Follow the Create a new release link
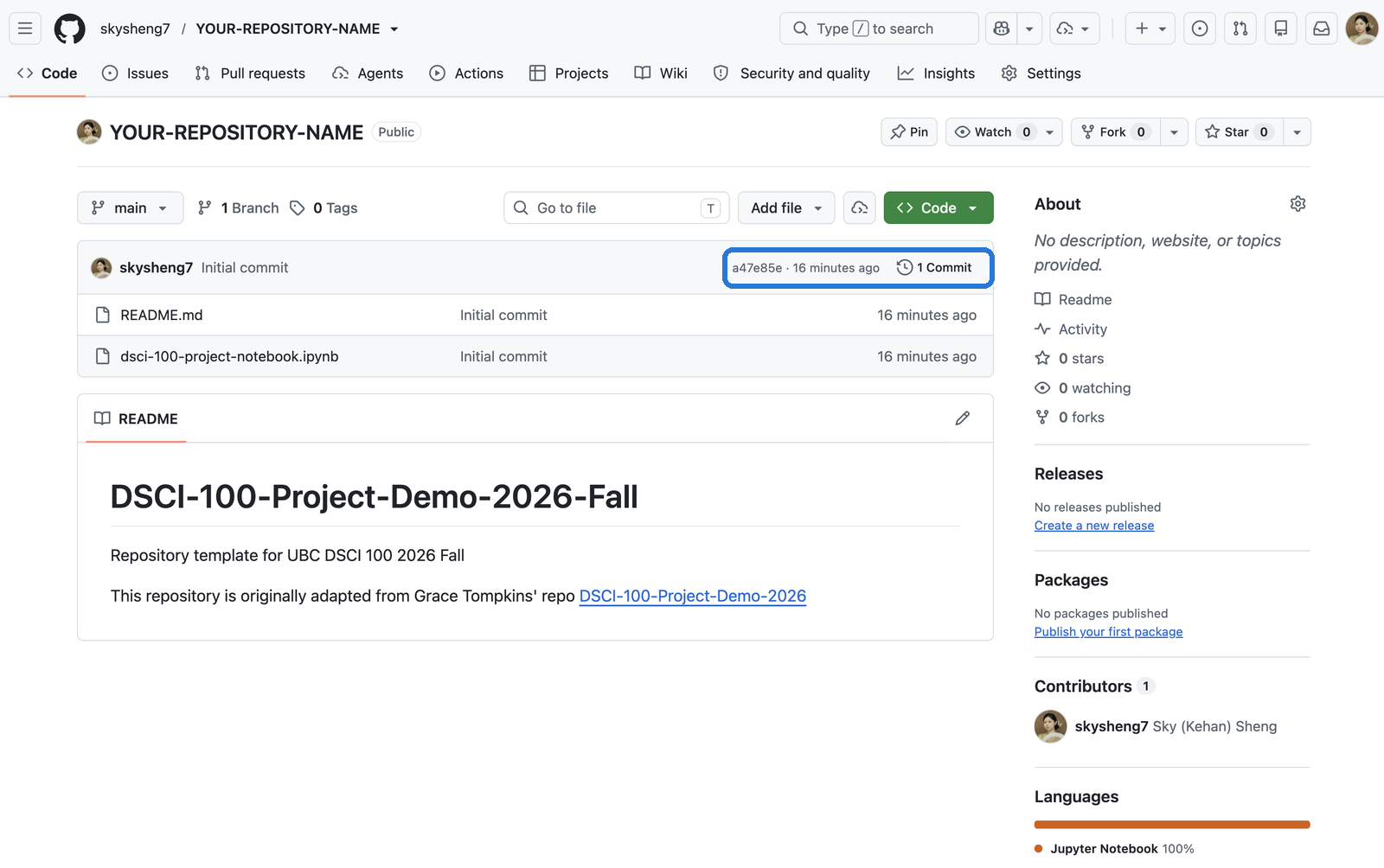This screenshot has width=1384, height=868. tap(1094, 526)
